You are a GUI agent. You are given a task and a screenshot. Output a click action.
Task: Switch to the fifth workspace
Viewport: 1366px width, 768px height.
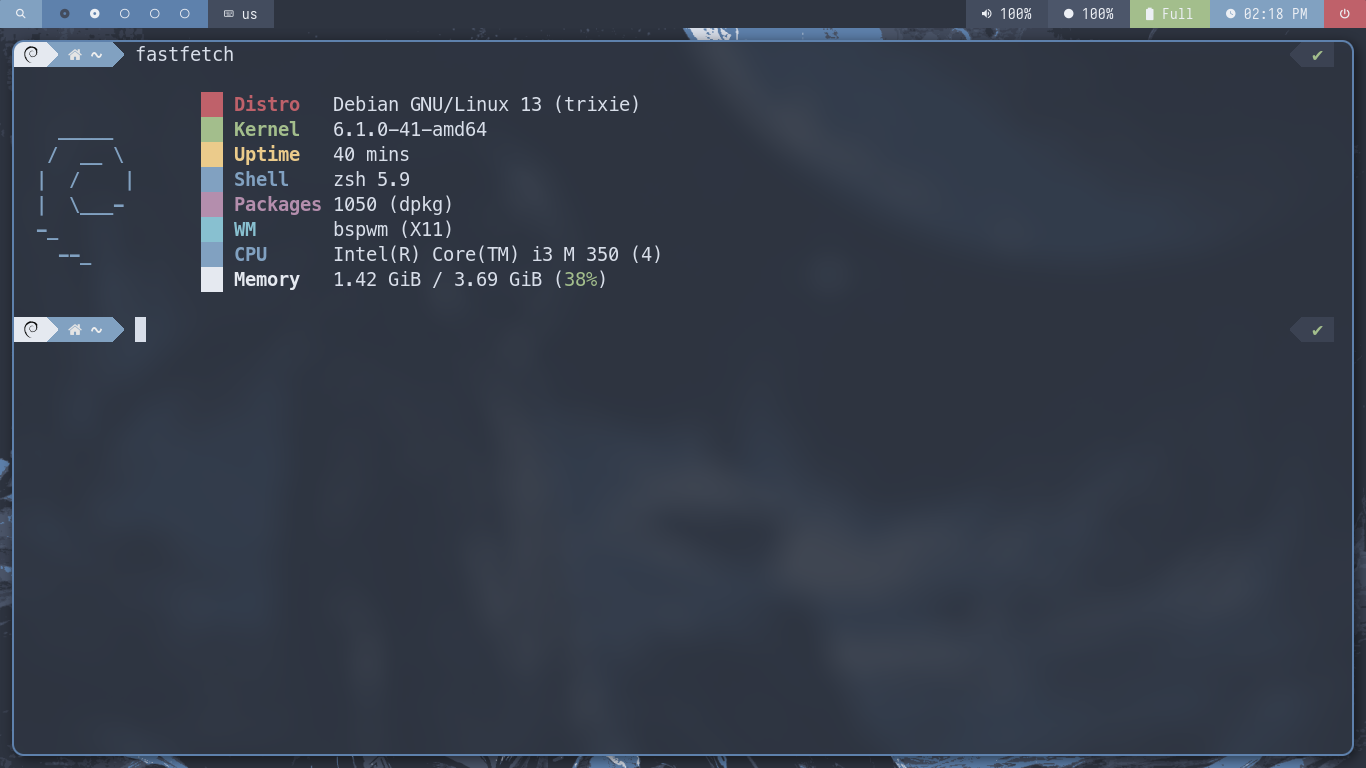[x=185, y=14]
